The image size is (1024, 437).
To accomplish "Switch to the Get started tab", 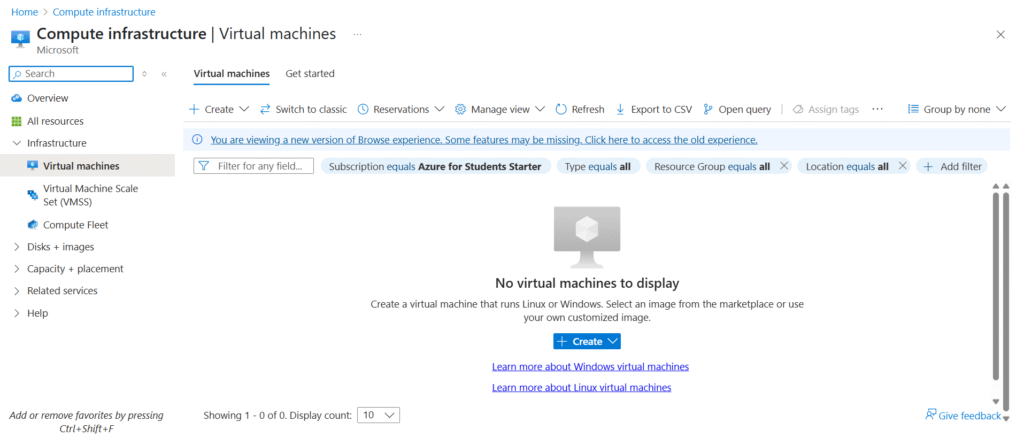I will pyautogui.click(x=310, y=74).
